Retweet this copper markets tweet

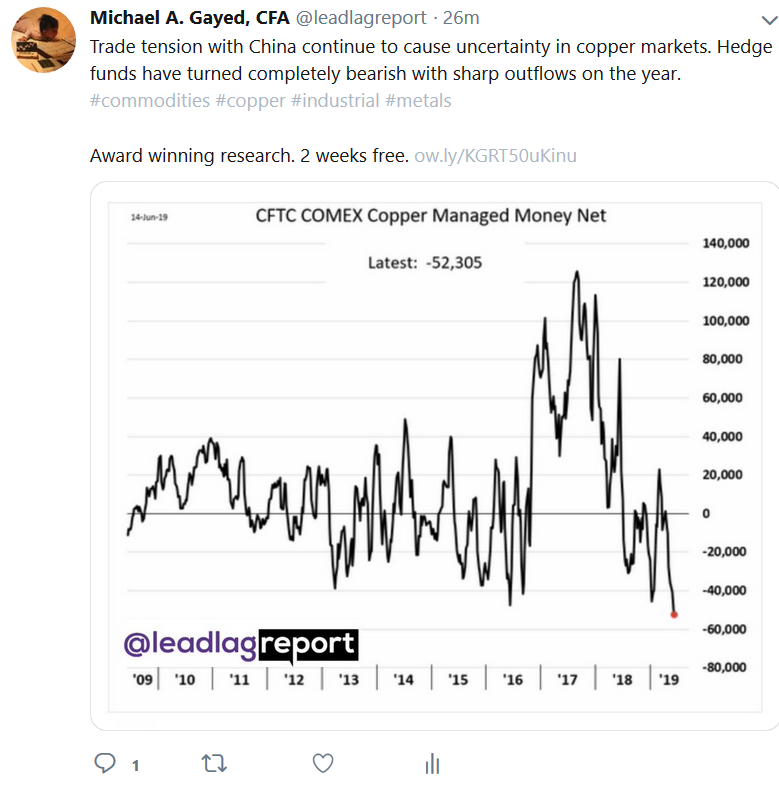pos(213,764)
